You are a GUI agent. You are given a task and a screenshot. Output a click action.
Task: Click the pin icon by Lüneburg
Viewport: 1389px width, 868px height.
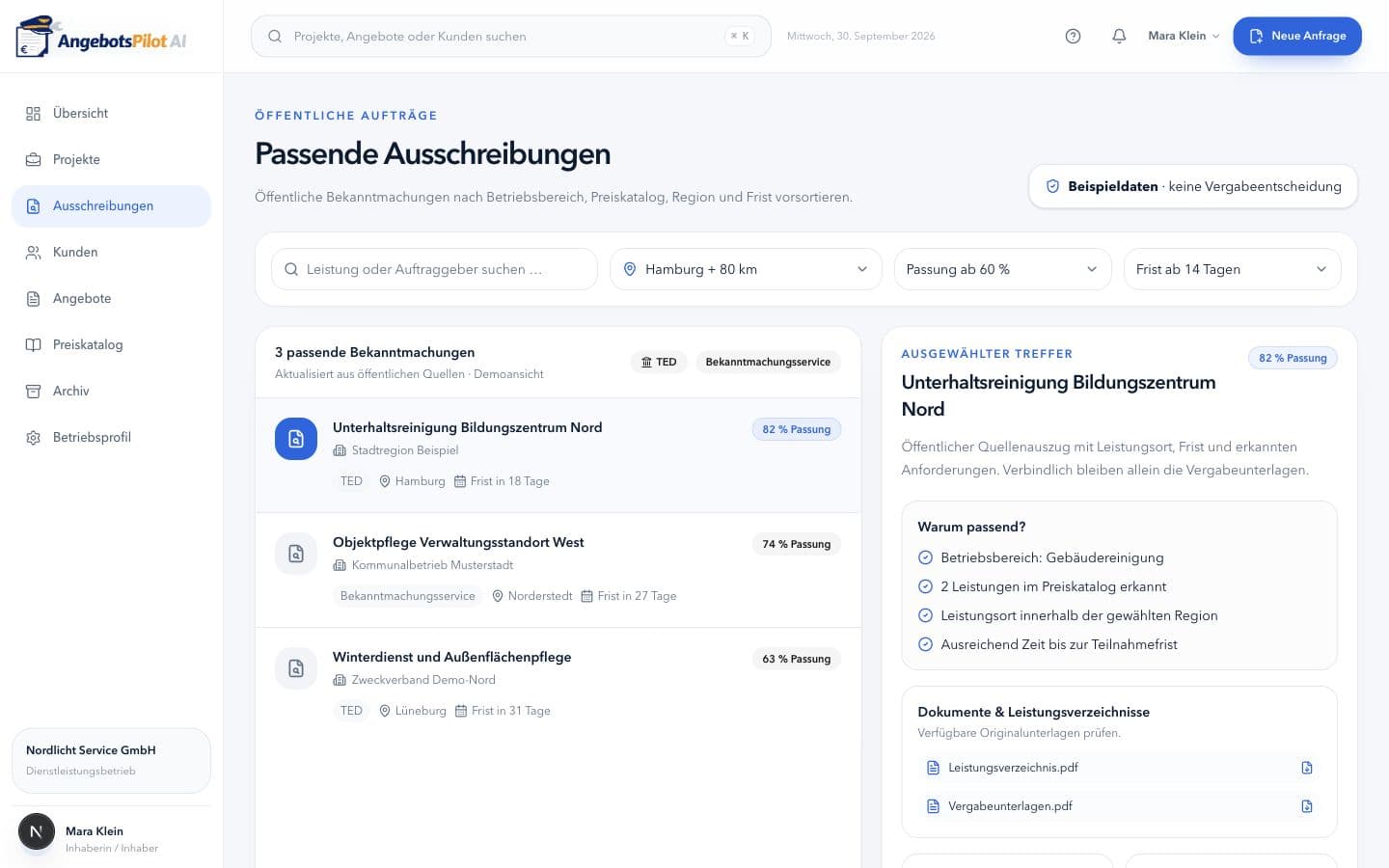pos(385,711)
